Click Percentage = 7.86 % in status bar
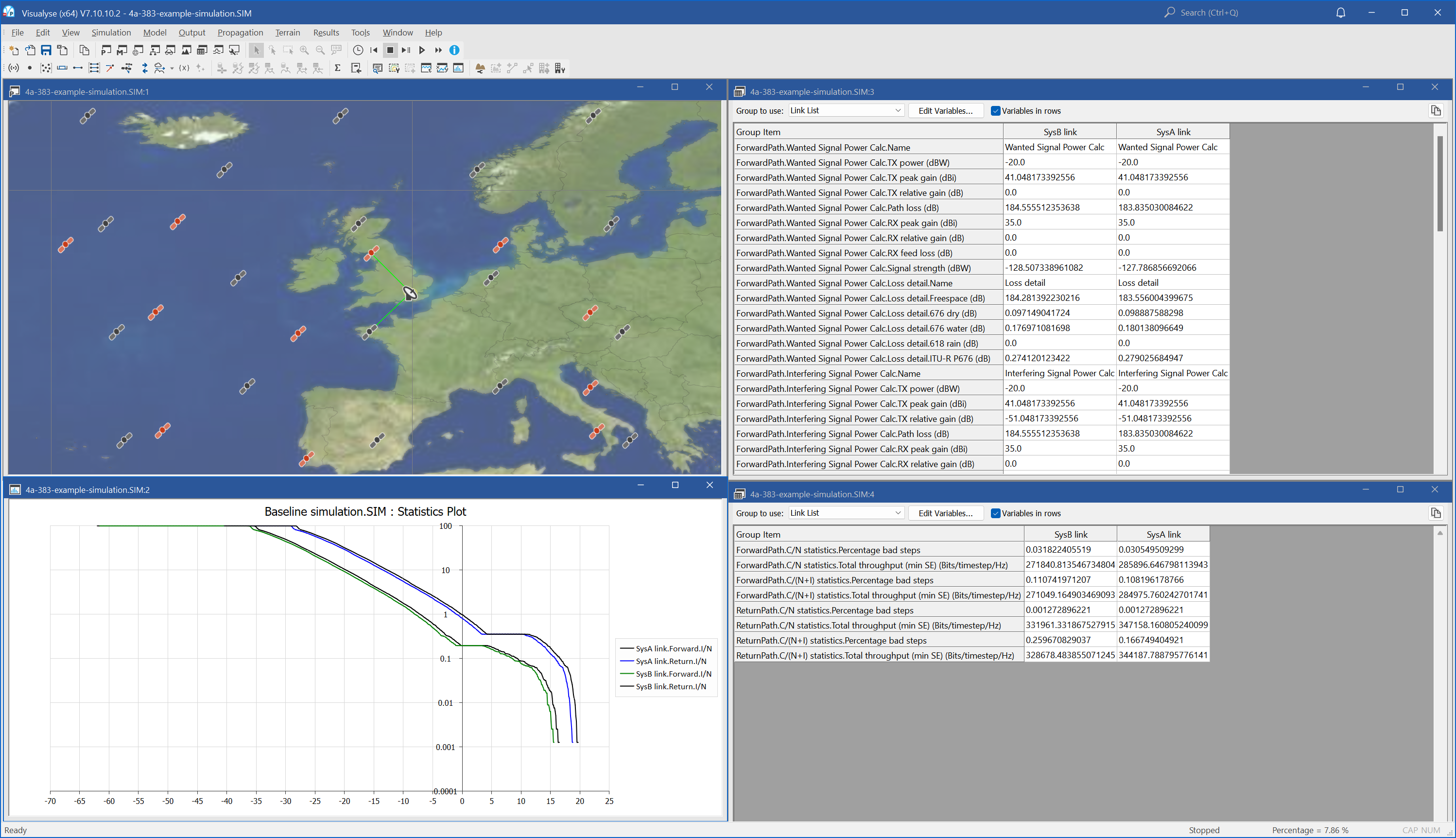 coord(1310,830)
